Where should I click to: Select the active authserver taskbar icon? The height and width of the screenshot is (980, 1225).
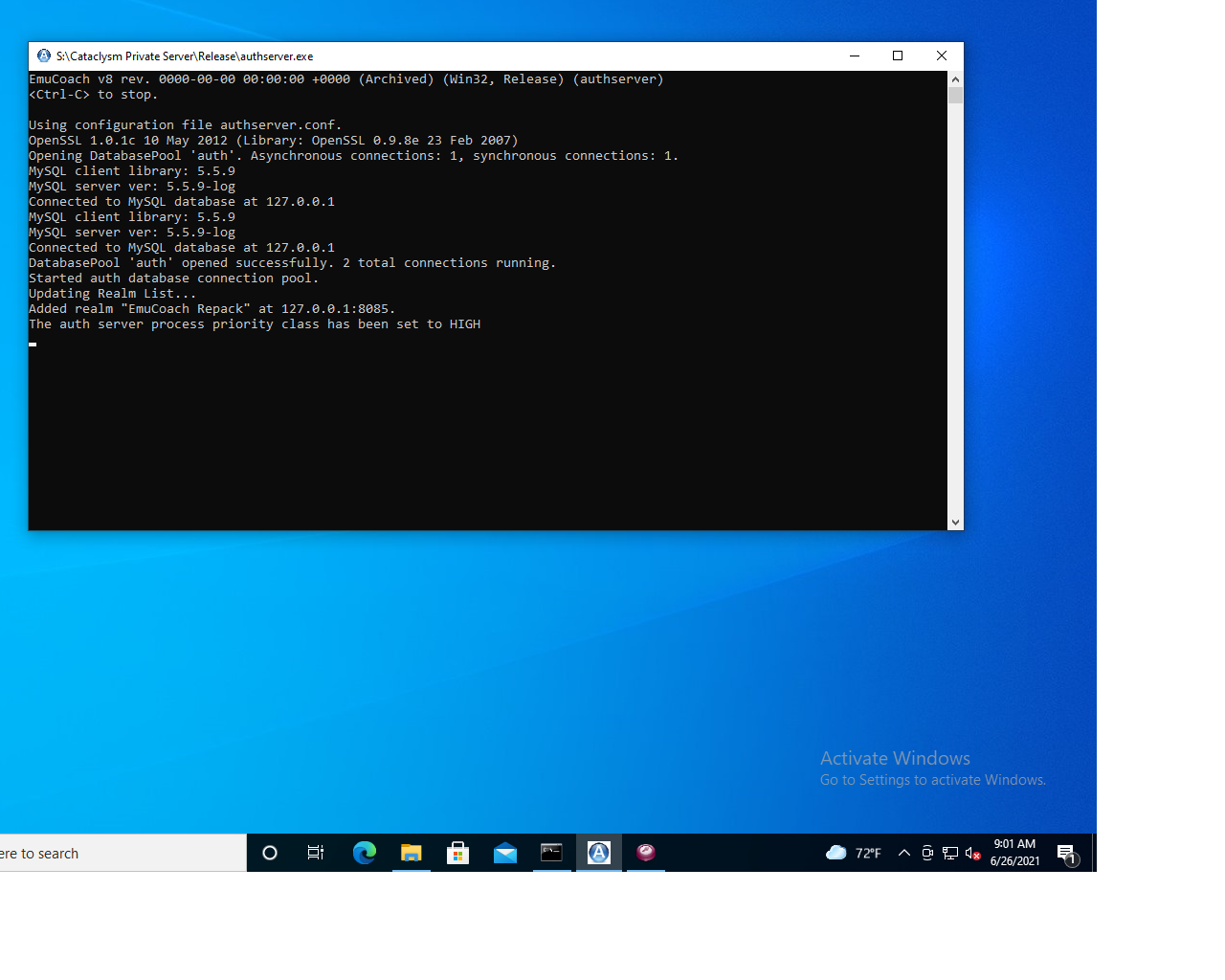point(599,853)
